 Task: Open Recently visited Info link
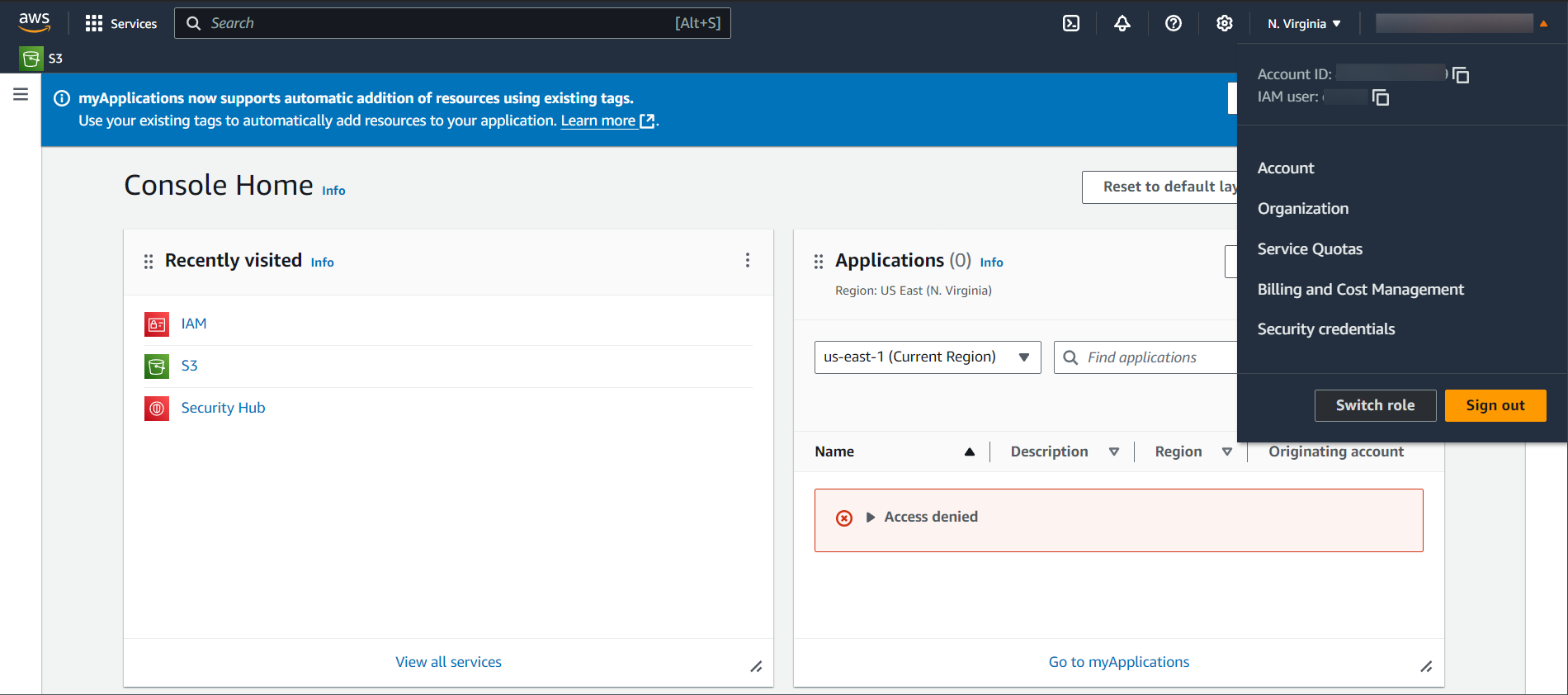[322, 262]
